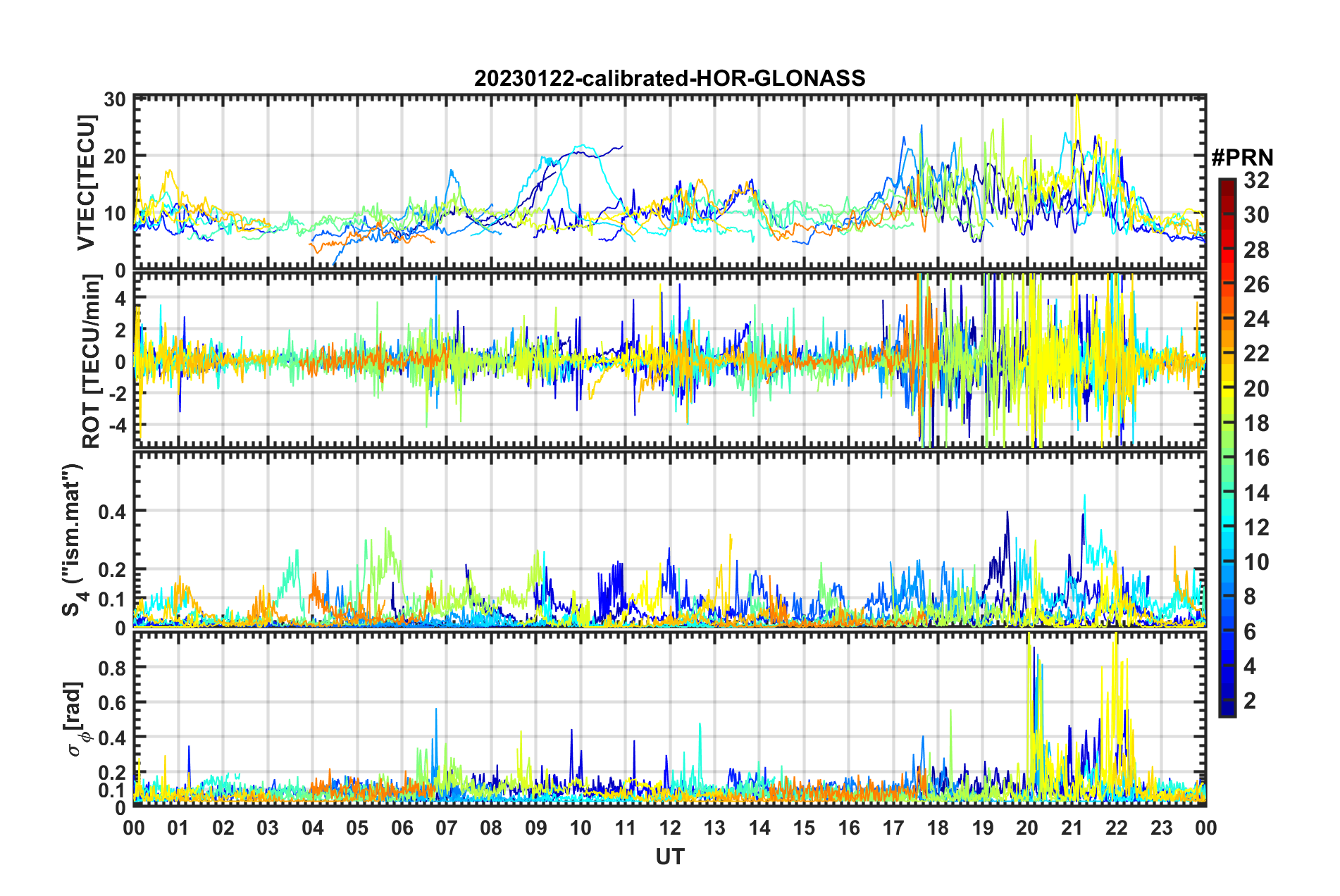Click colorbar tick label 28
Image resolution: width=1340 pixels, height=896 pixels.
1256,250
